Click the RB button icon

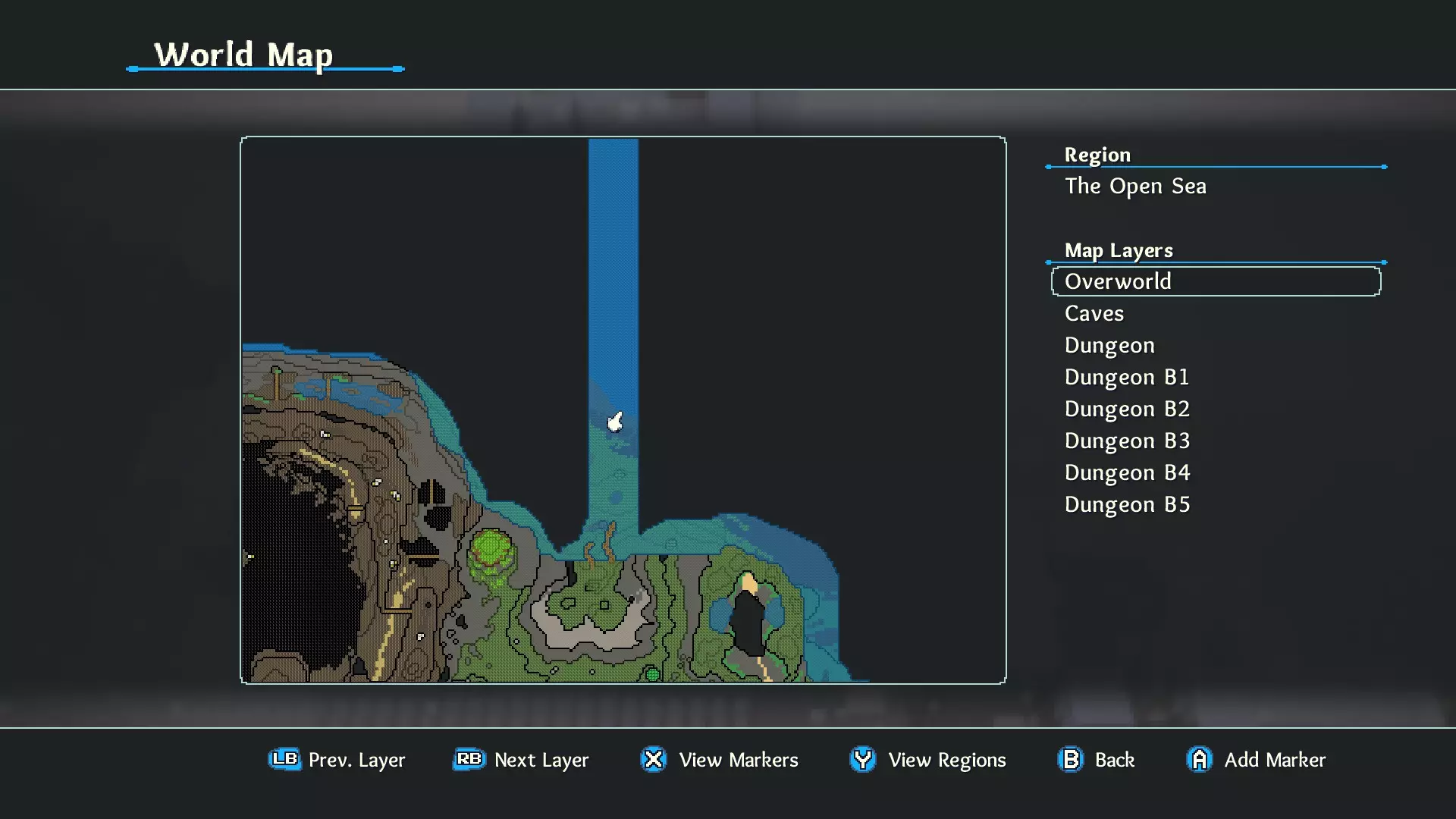469,759
